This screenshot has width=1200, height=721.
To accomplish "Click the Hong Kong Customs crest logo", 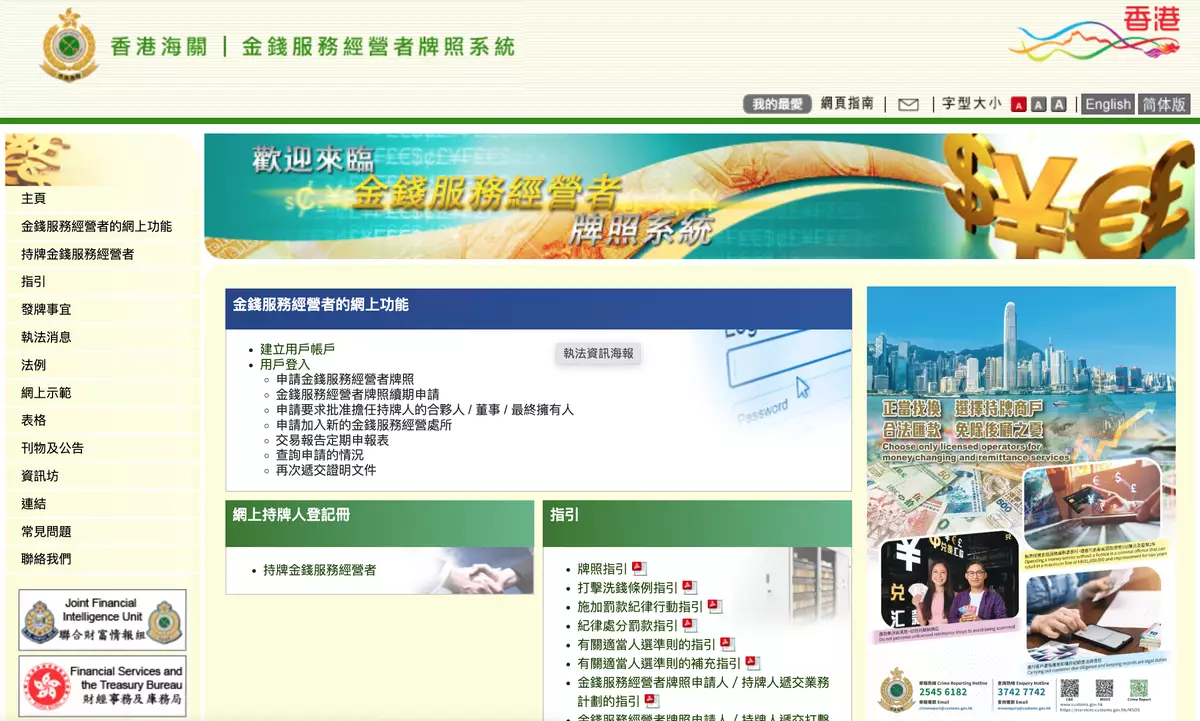I will coord(69,46).
